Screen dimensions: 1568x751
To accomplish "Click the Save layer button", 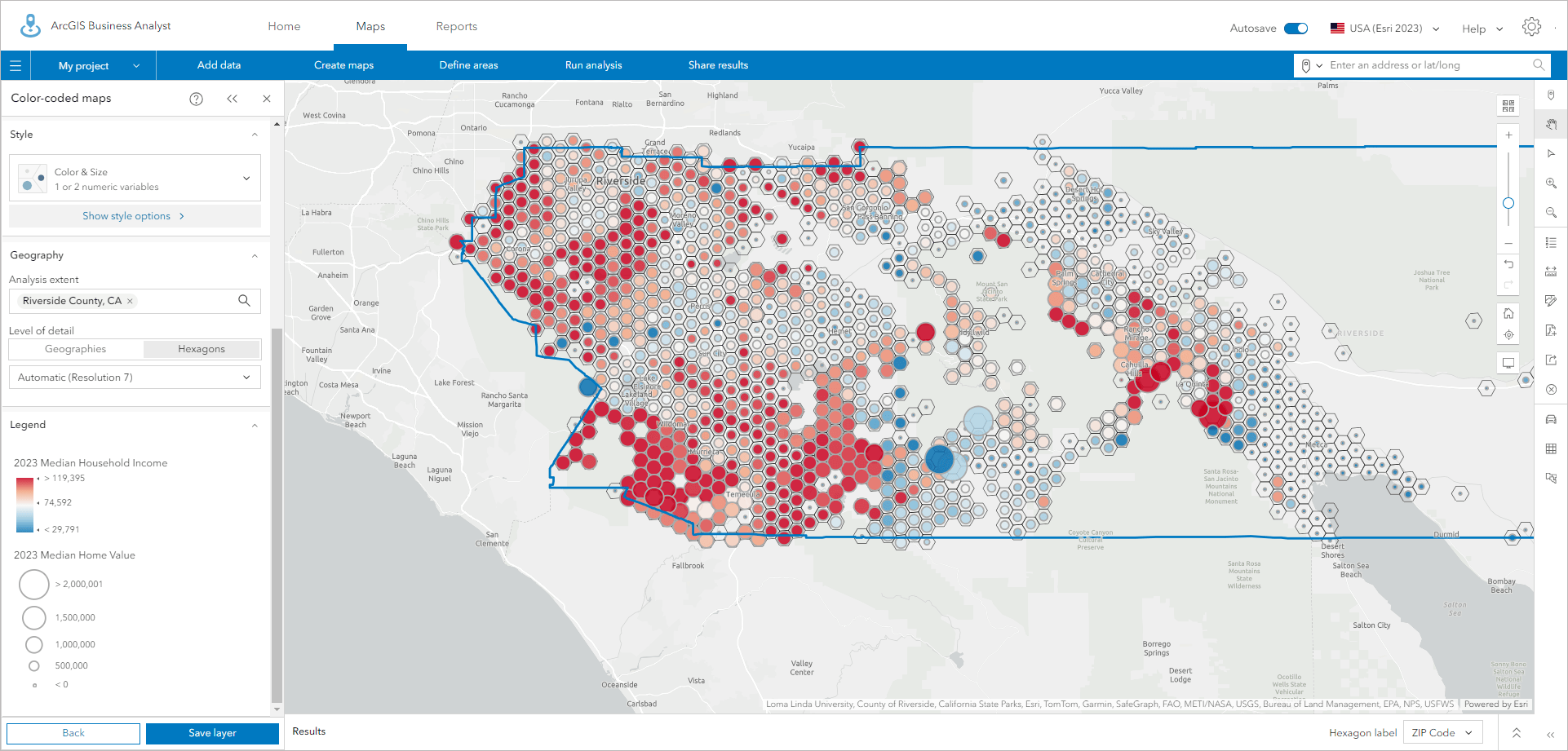I will (x=212, y=732).
